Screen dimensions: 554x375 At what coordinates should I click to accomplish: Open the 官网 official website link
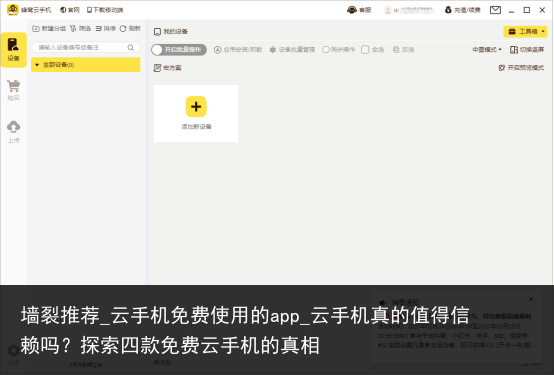[70, 10]
